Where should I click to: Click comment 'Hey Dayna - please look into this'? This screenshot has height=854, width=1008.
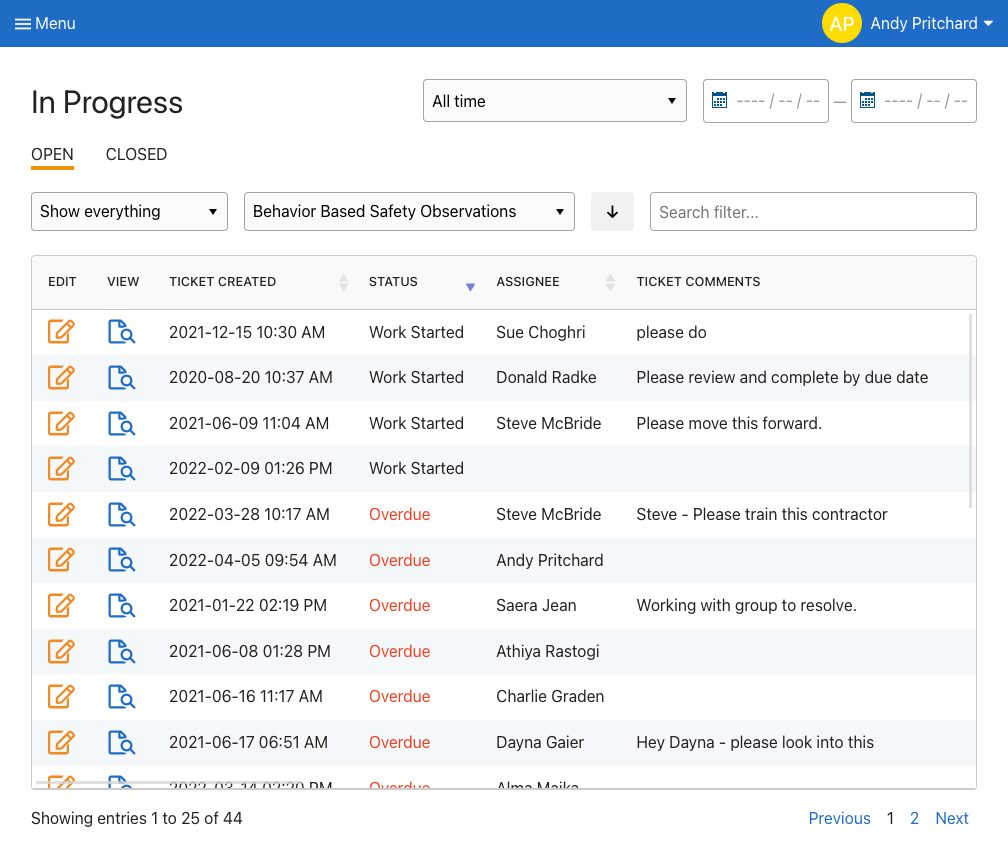tap(755, 742)
